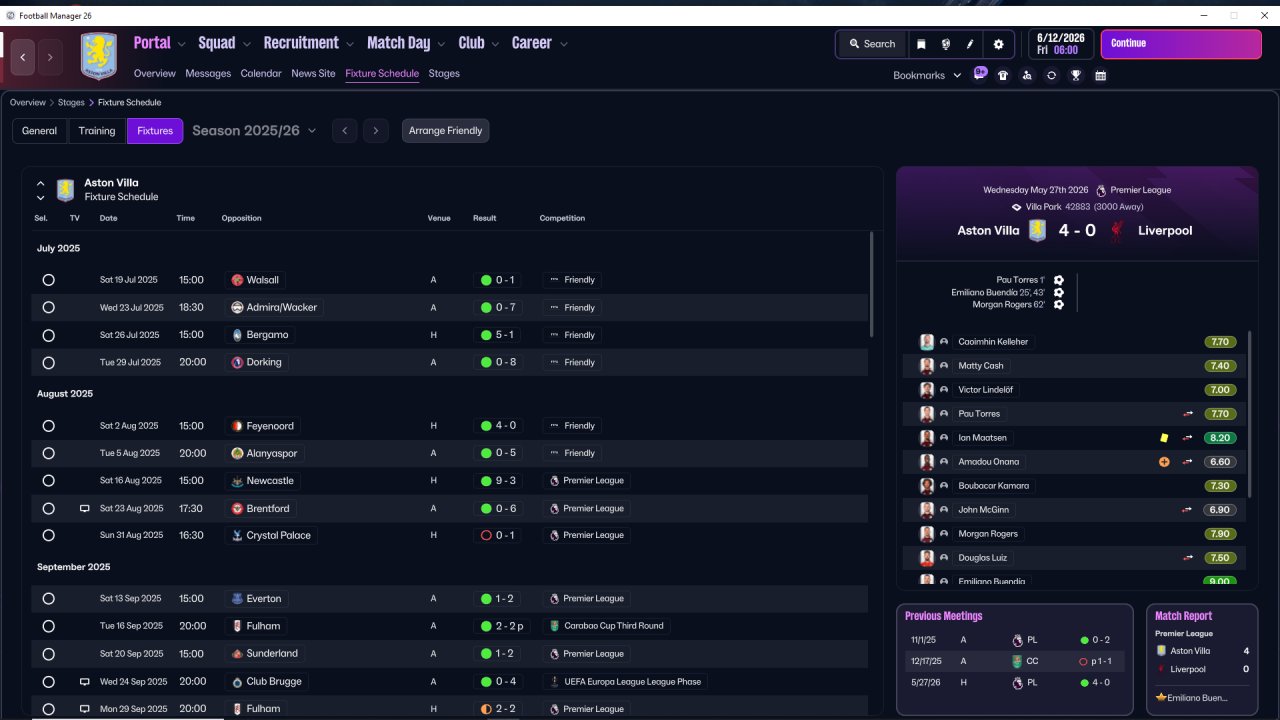Open the 9+ notifications speech bubble icon
The height and width of the screenshot is (720, 1280).
point(980,74)
